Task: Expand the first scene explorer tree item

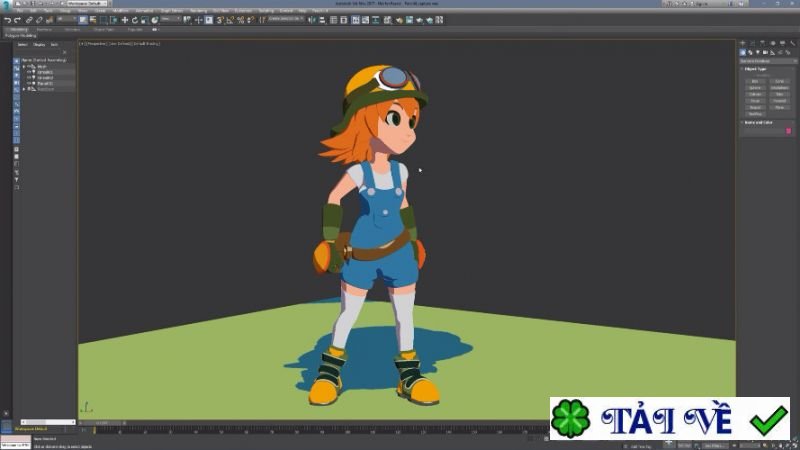Action: pyautogui.click(x=24, y=67)
